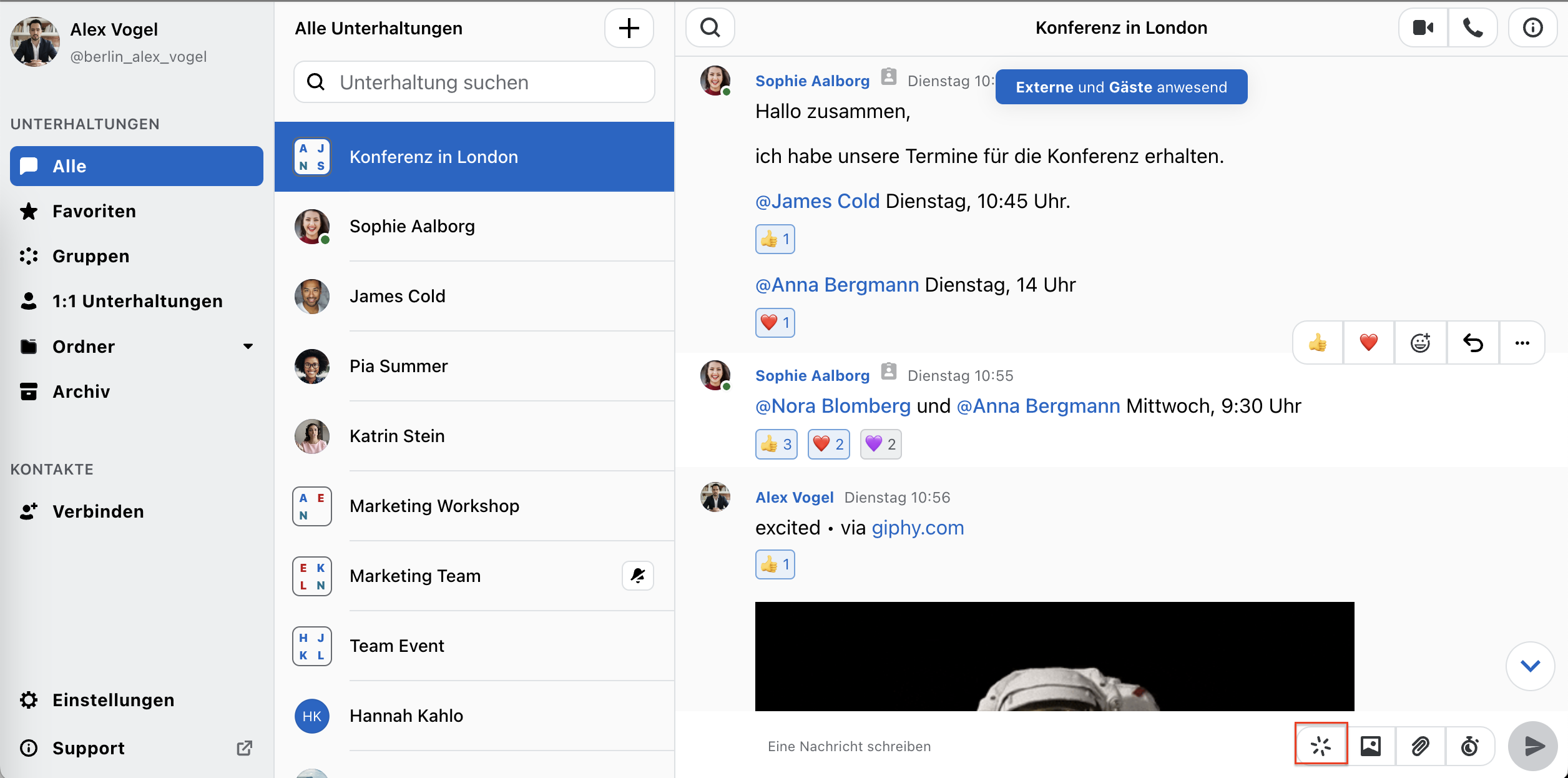
Task: Open Sophie Aalborg conversation in list
Action: tap(474, 226)
